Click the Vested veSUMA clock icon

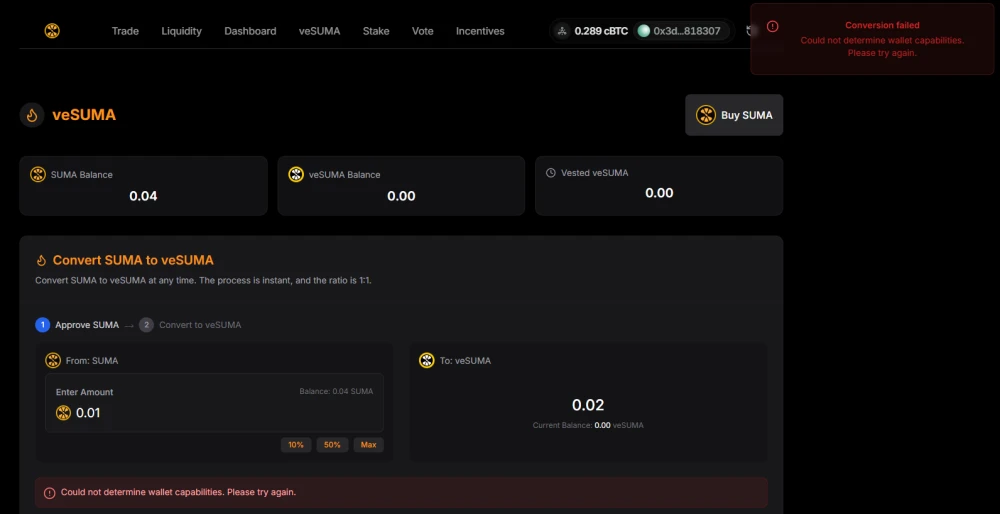coord(551,173)
